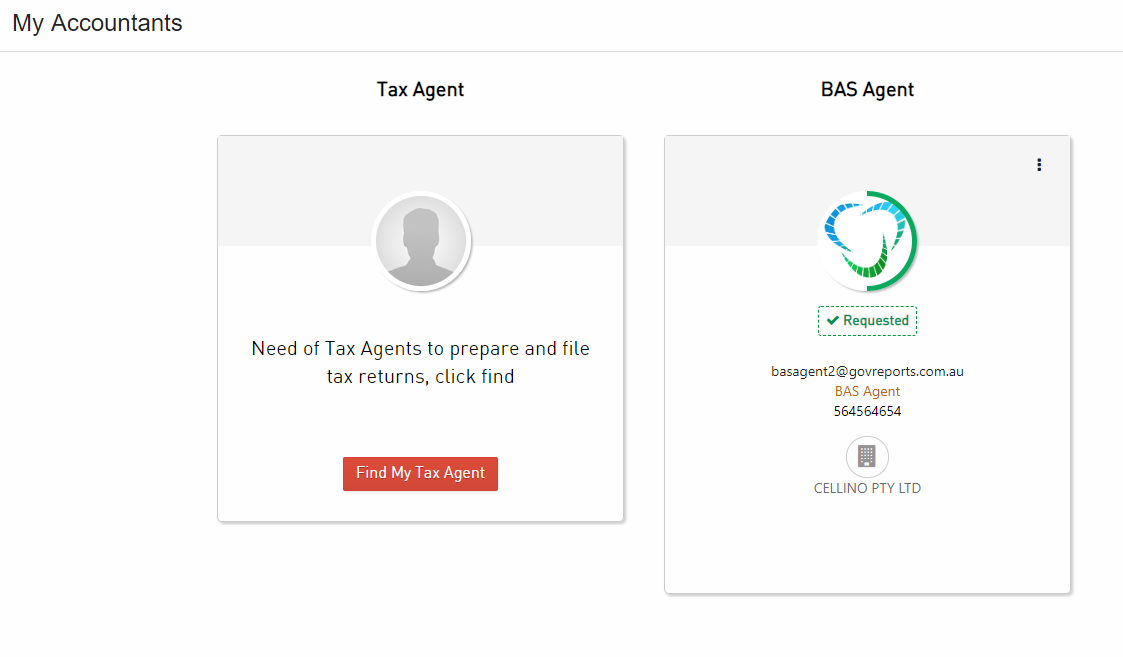Image resolution: width=1123 pixels, height=657 pixels.
Task: Click the GovReports swirl logo
Action: click(867, 241)
